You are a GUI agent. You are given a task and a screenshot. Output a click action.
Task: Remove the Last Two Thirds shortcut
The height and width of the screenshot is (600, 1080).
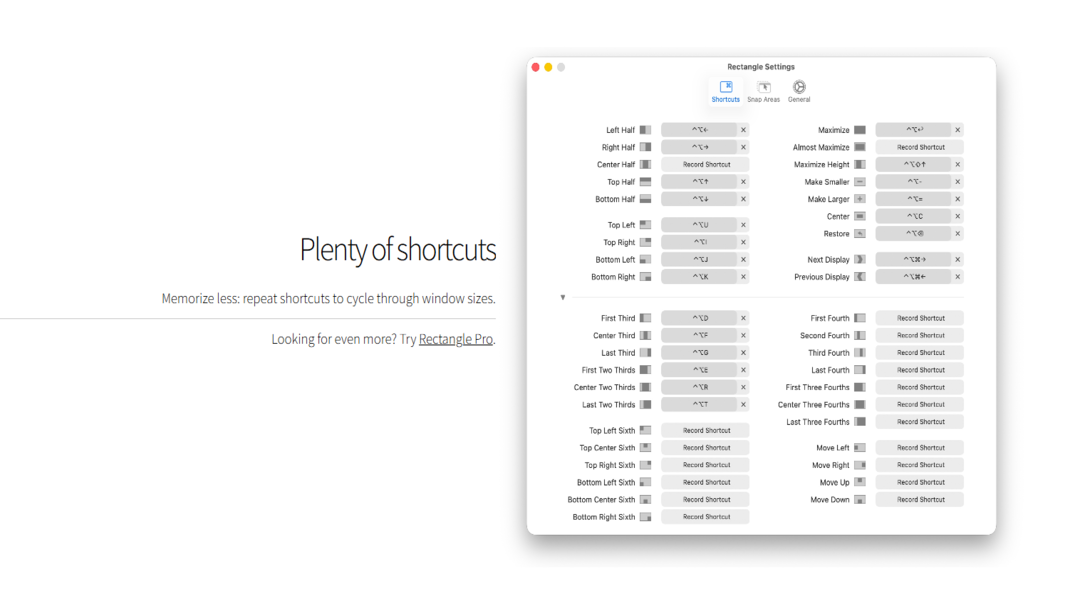coord(743,405)
